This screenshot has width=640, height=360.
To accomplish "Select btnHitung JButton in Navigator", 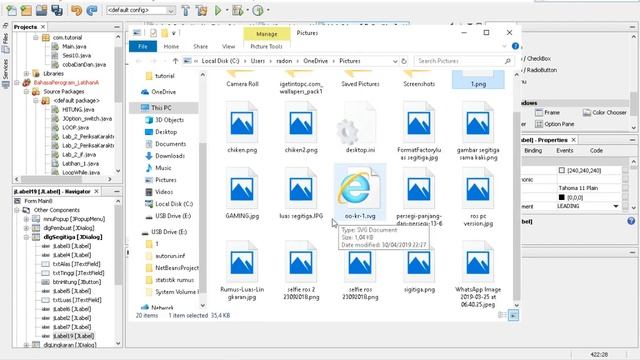I will 71,282.
